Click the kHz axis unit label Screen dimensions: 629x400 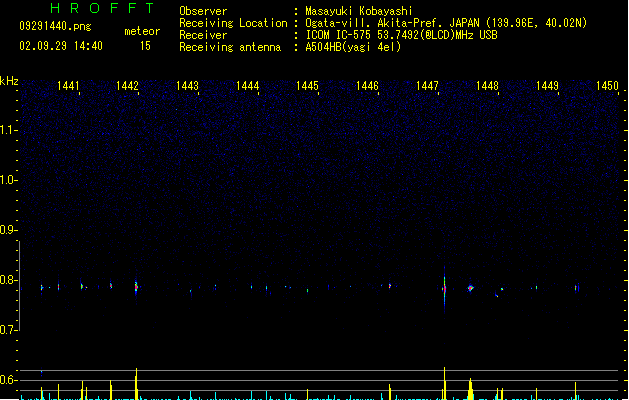[x=9, y=81]
